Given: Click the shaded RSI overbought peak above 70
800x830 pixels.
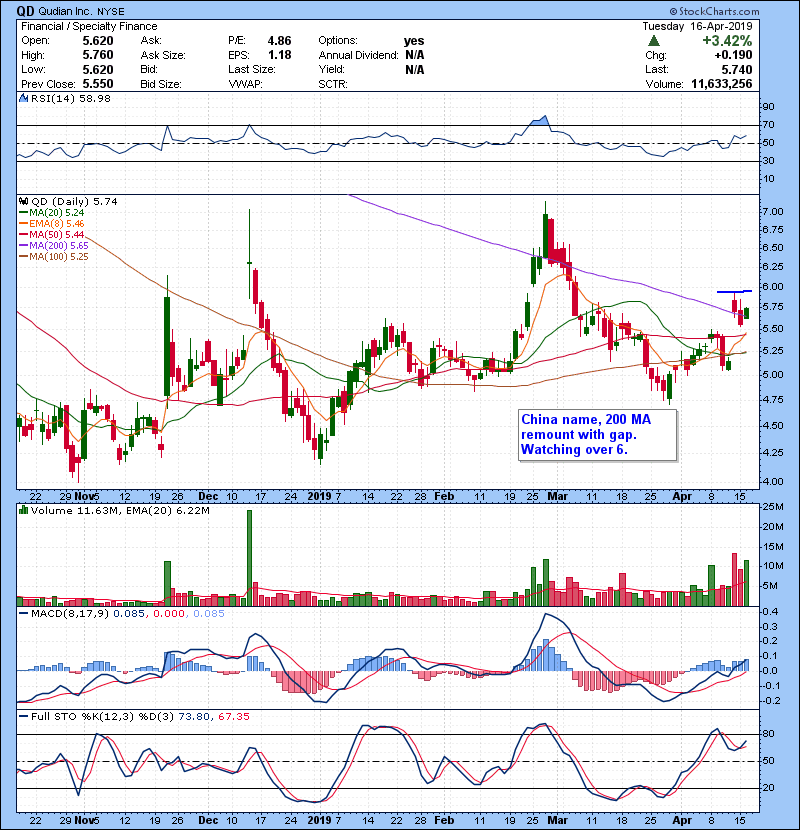Looking at the screenshot, I should click(539, 121).
